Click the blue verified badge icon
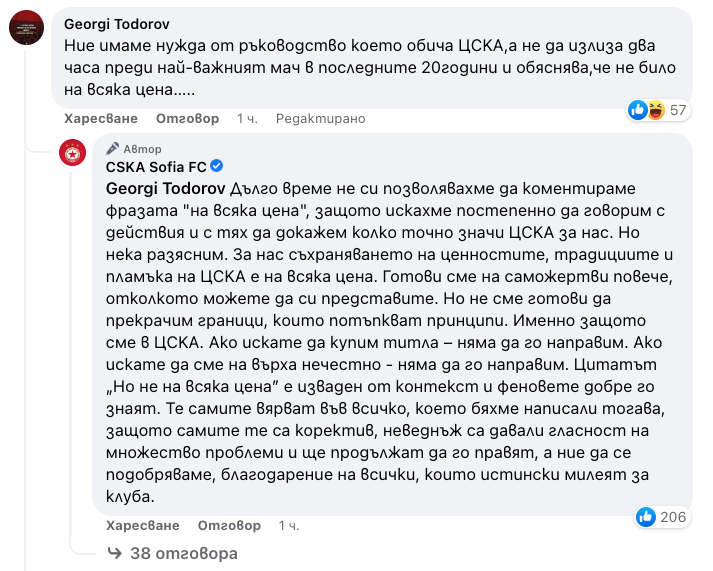 [x=216, y=166]
